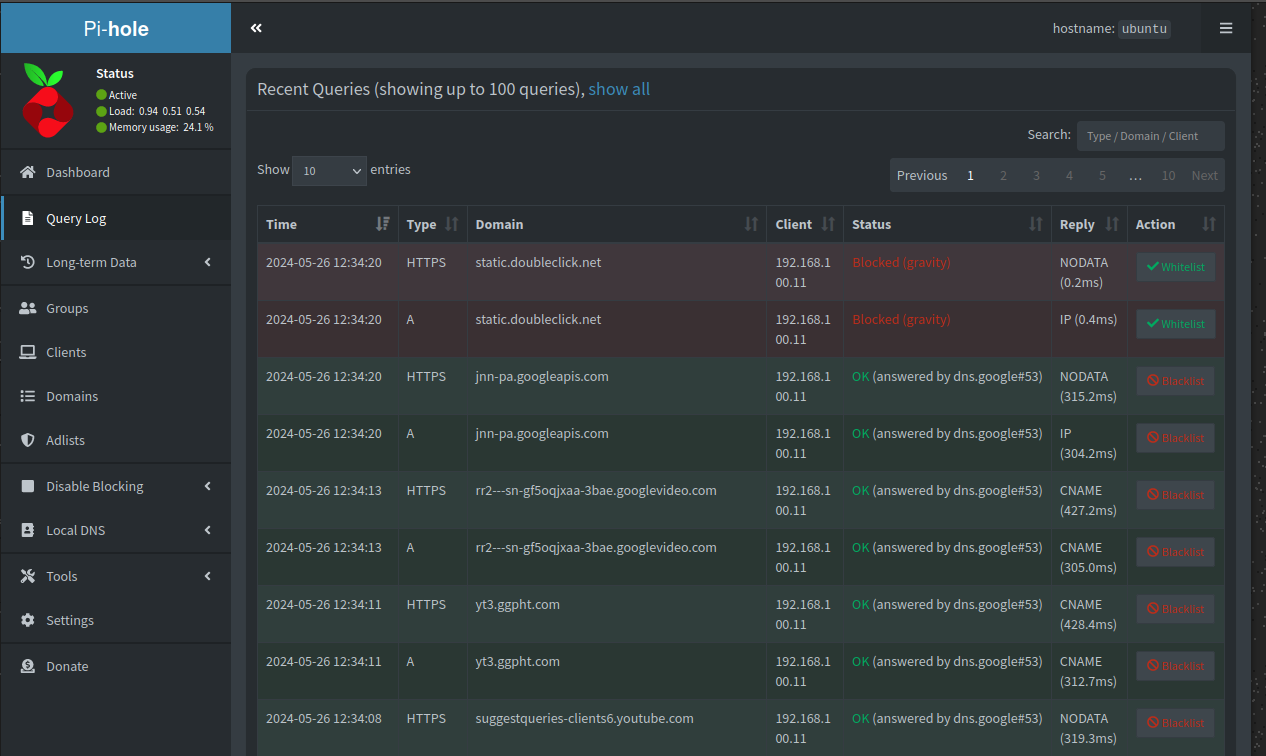Image resolution: width=1266 pixels, height=756 pixels.
Task: Click the Groups people icon
Action: (x=28, y=308)
